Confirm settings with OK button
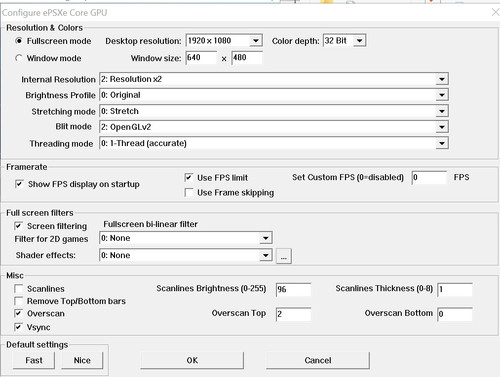500x377 pixels. tap(192, 360)
